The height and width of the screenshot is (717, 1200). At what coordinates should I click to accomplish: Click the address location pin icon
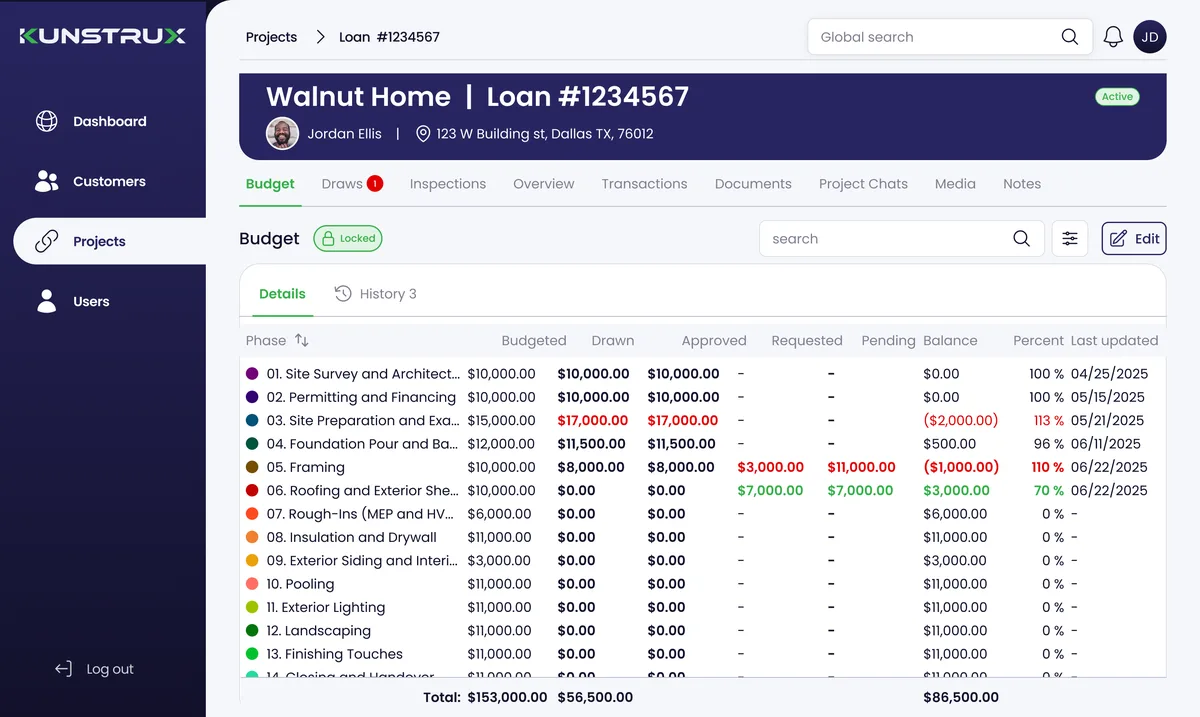(423, 133)
